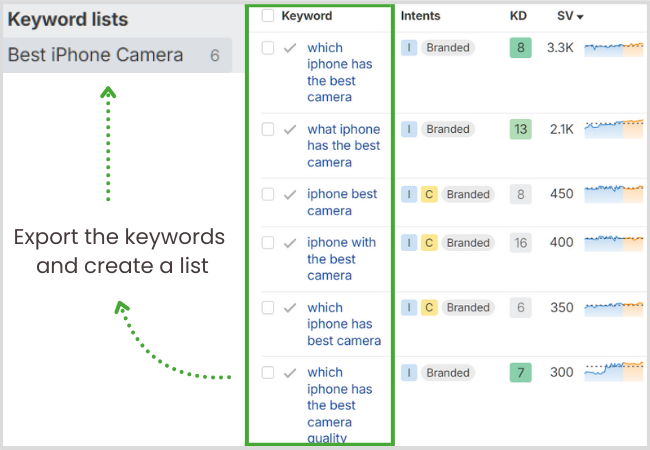Click the green KD 7 badge

tap(521, 373)
